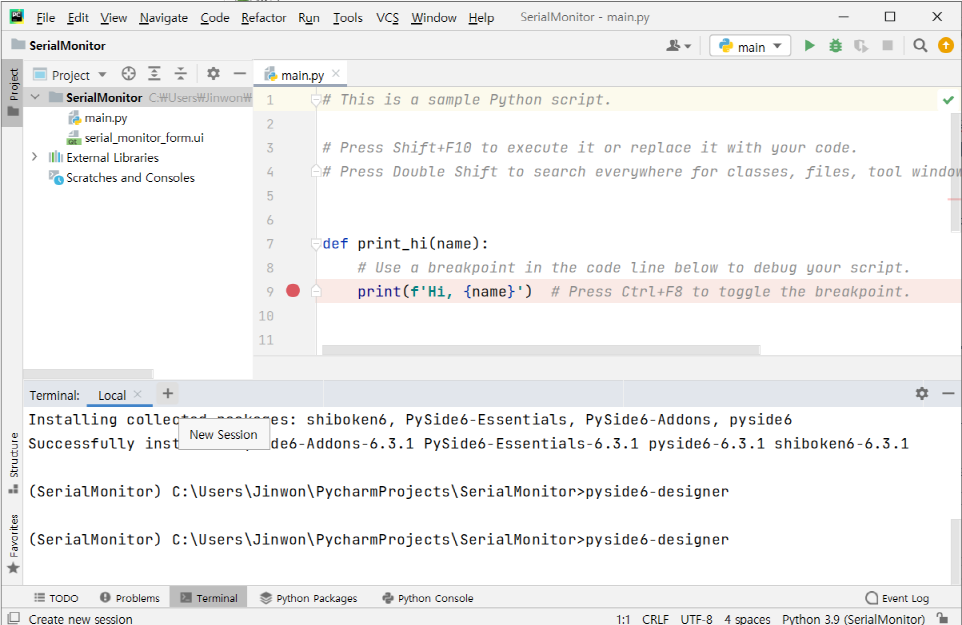Click the 1:1 cursor position indicator

point(623,619)
